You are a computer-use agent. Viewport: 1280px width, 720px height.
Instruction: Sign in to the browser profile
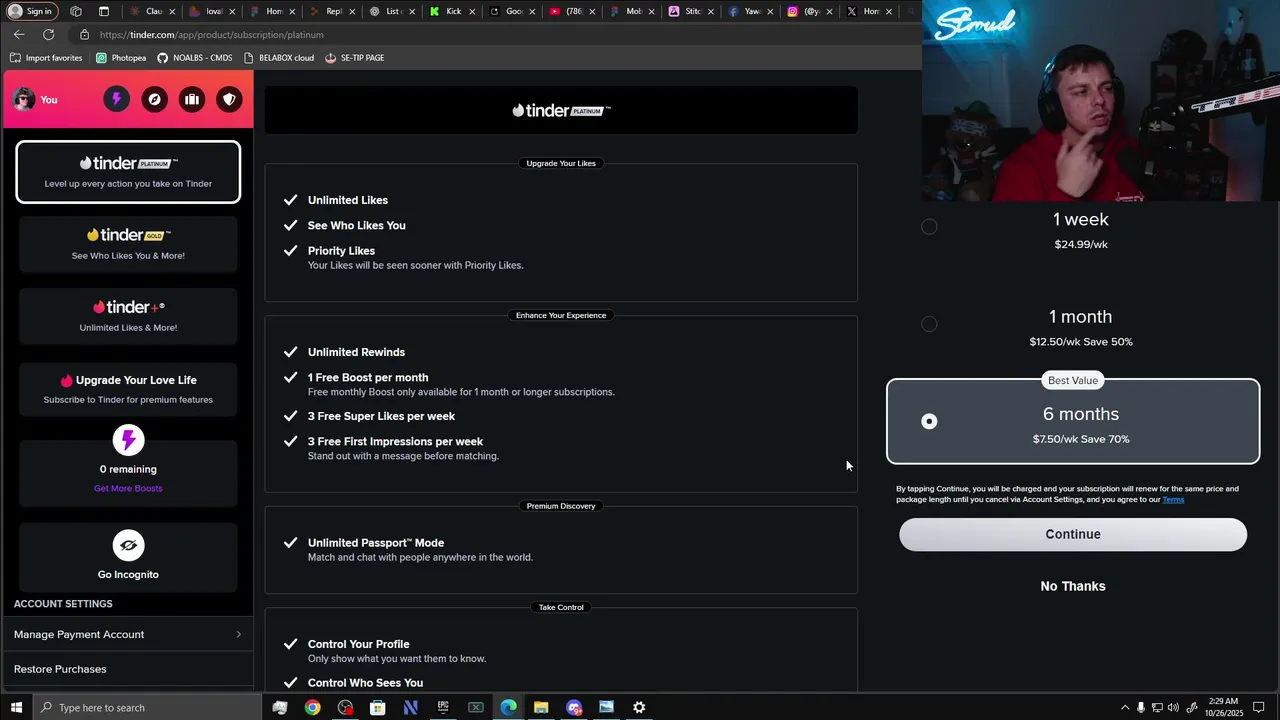pyautogui.click(x=32, y=11)
